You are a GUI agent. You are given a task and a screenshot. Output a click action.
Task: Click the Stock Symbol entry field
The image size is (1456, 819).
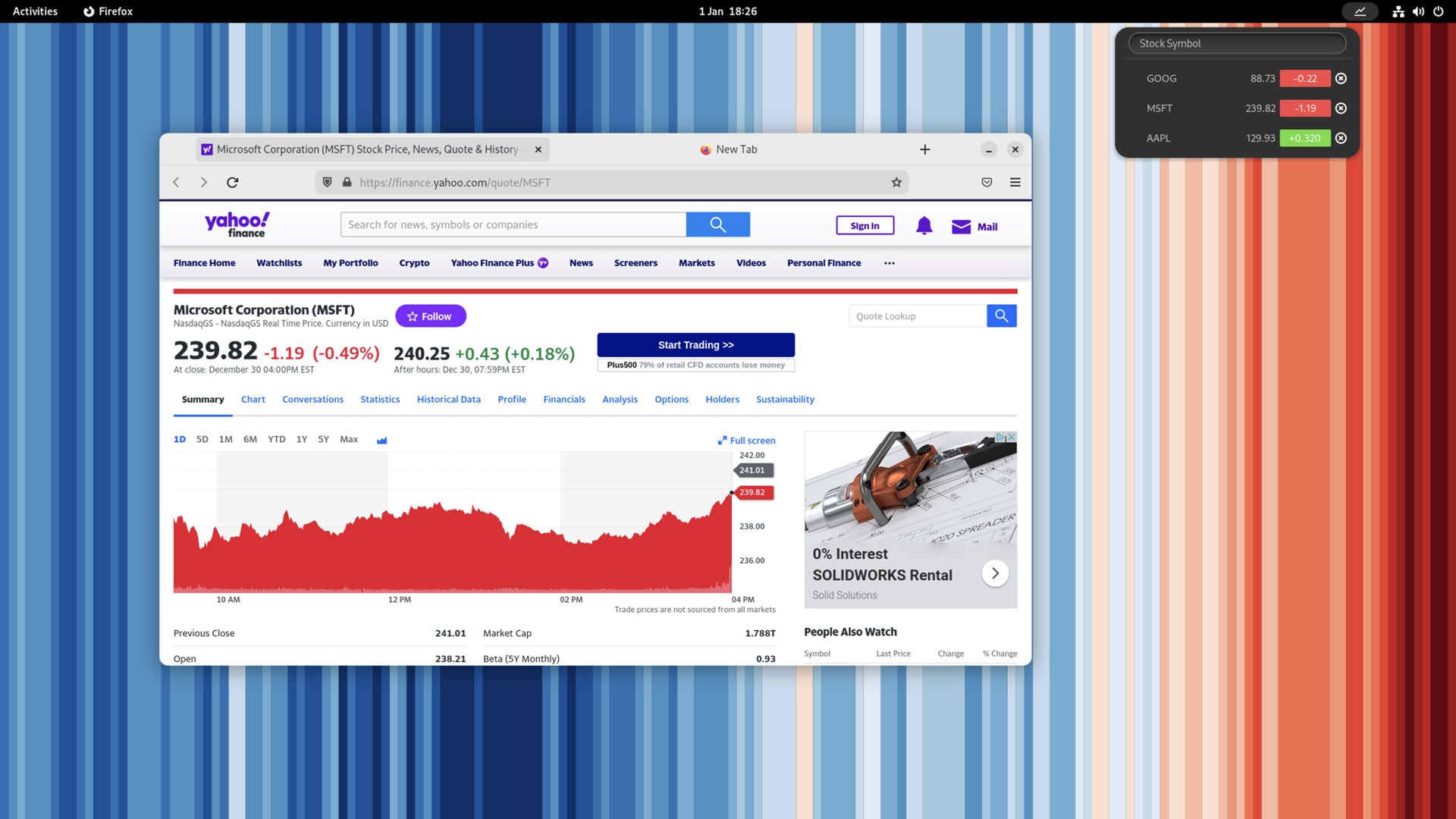1237,43
